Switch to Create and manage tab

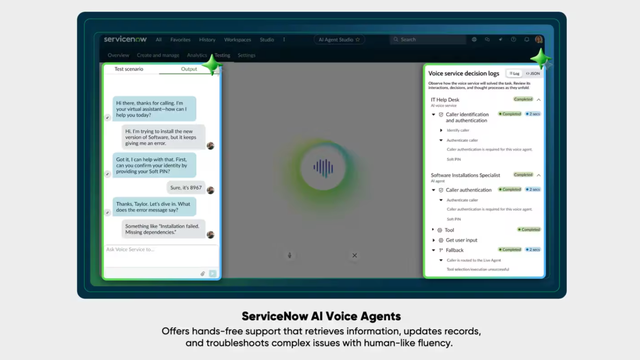[158, 55]
